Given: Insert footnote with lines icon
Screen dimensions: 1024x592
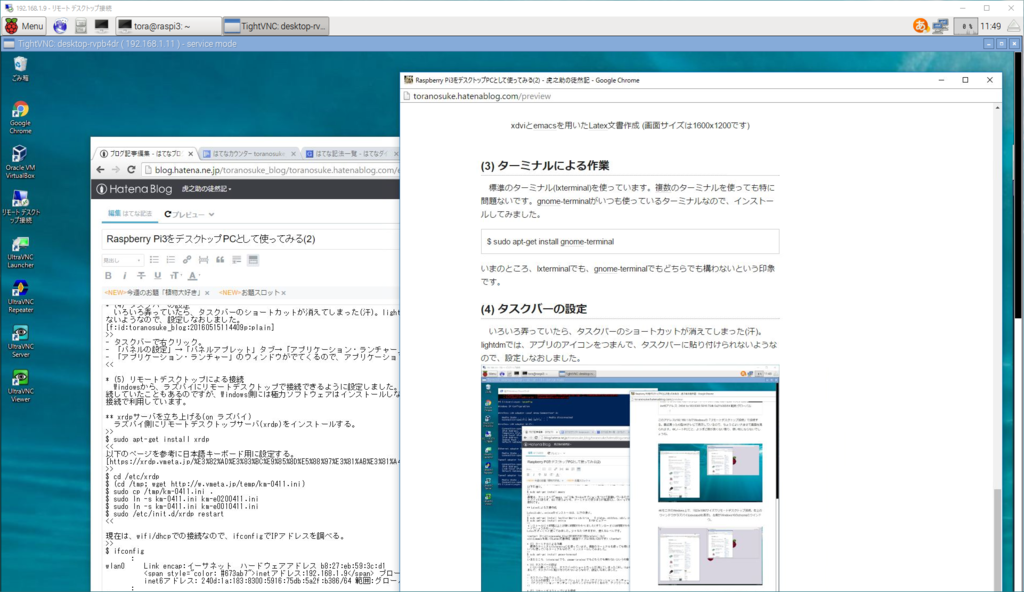Looking at the screenshot, I should click(236, 260).
